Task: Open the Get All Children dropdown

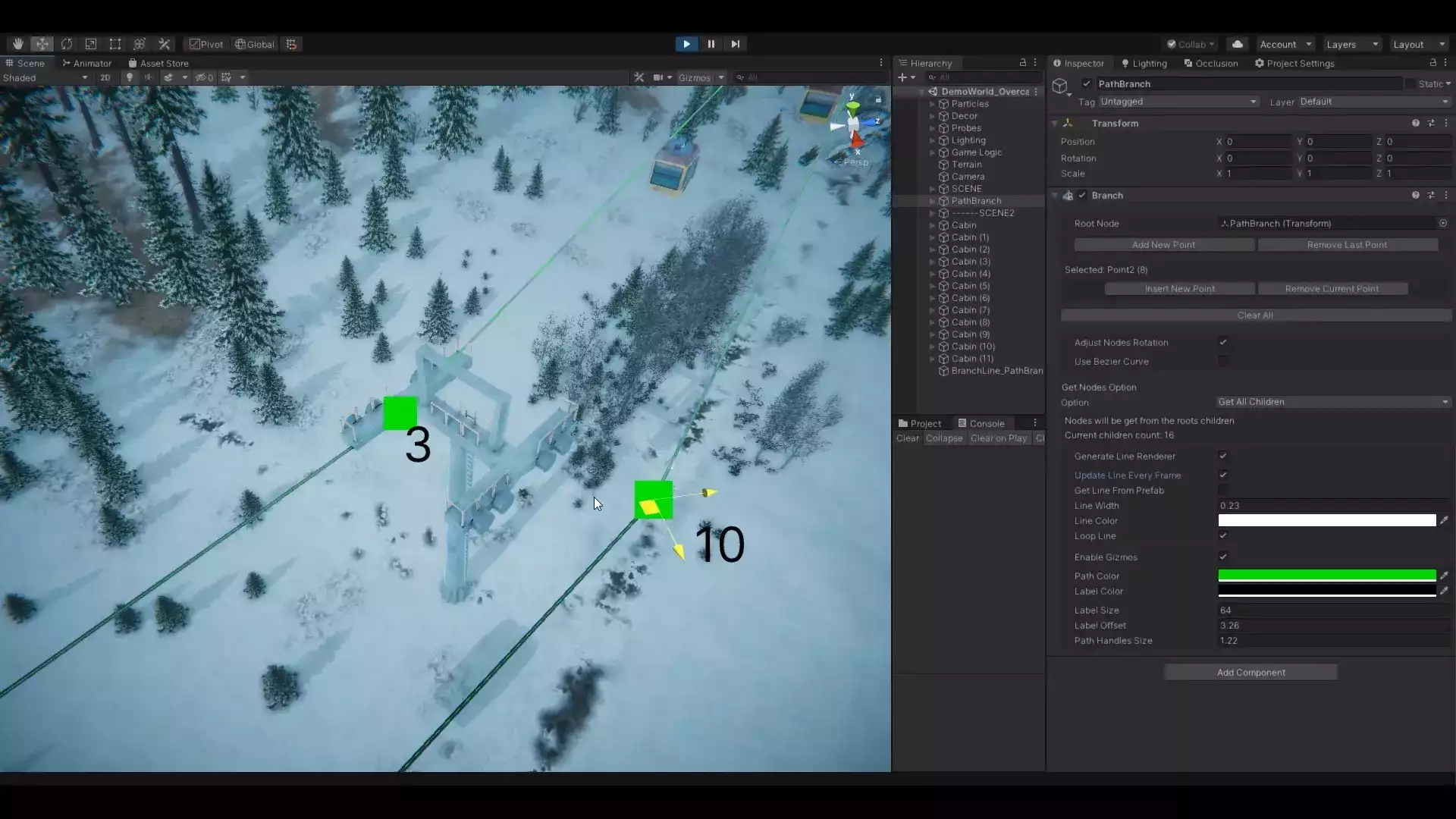Action: pos(1332,402)
